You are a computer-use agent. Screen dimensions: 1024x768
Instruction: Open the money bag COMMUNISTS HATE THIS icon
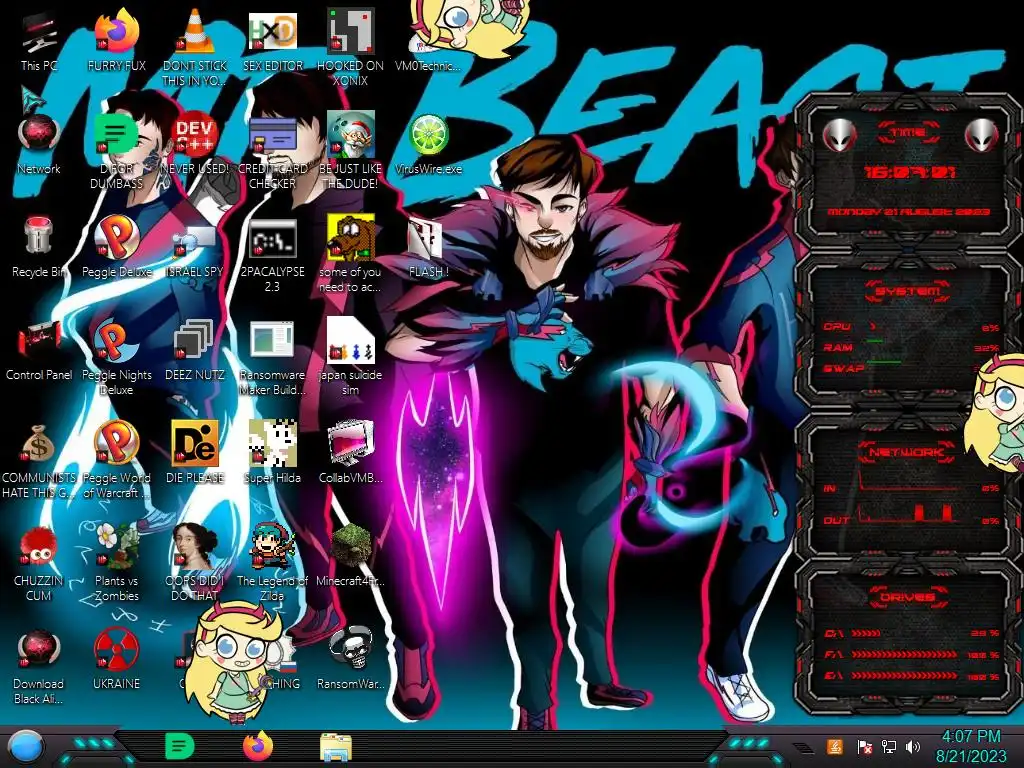[39, 460]
